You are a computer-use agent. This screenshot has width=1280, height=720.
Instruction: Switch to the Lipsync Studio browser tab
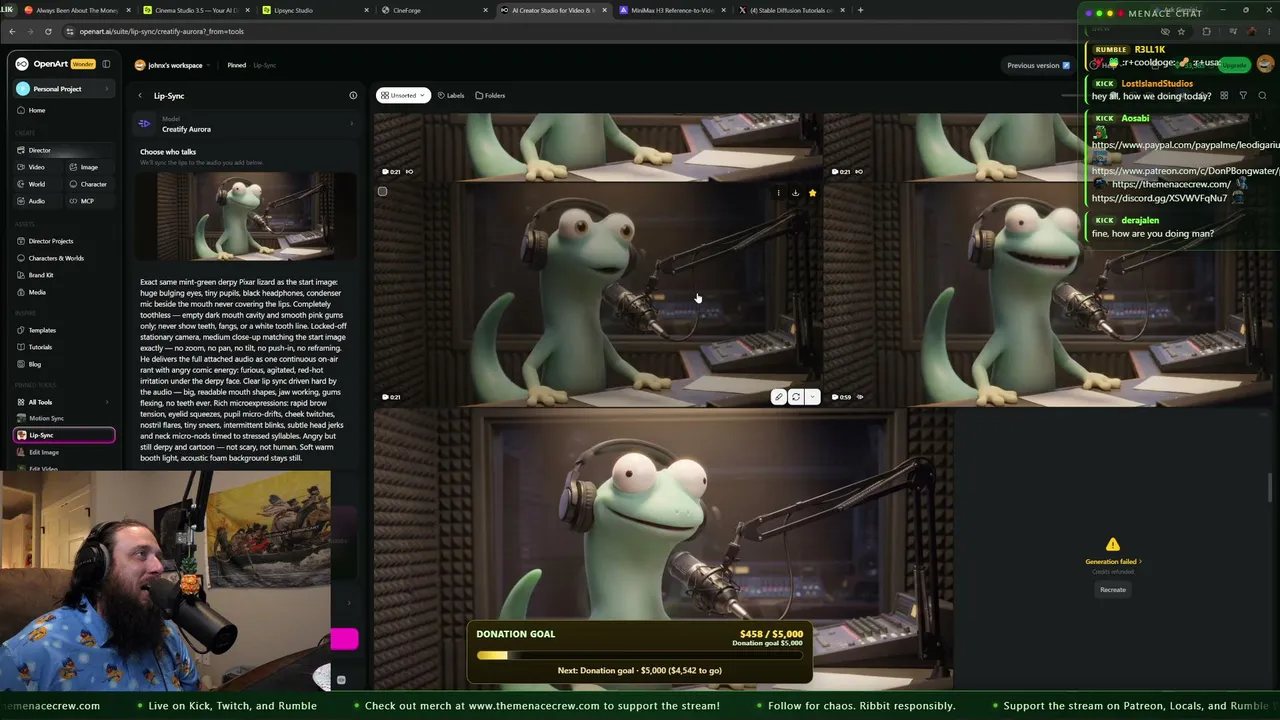coord(315,10)
